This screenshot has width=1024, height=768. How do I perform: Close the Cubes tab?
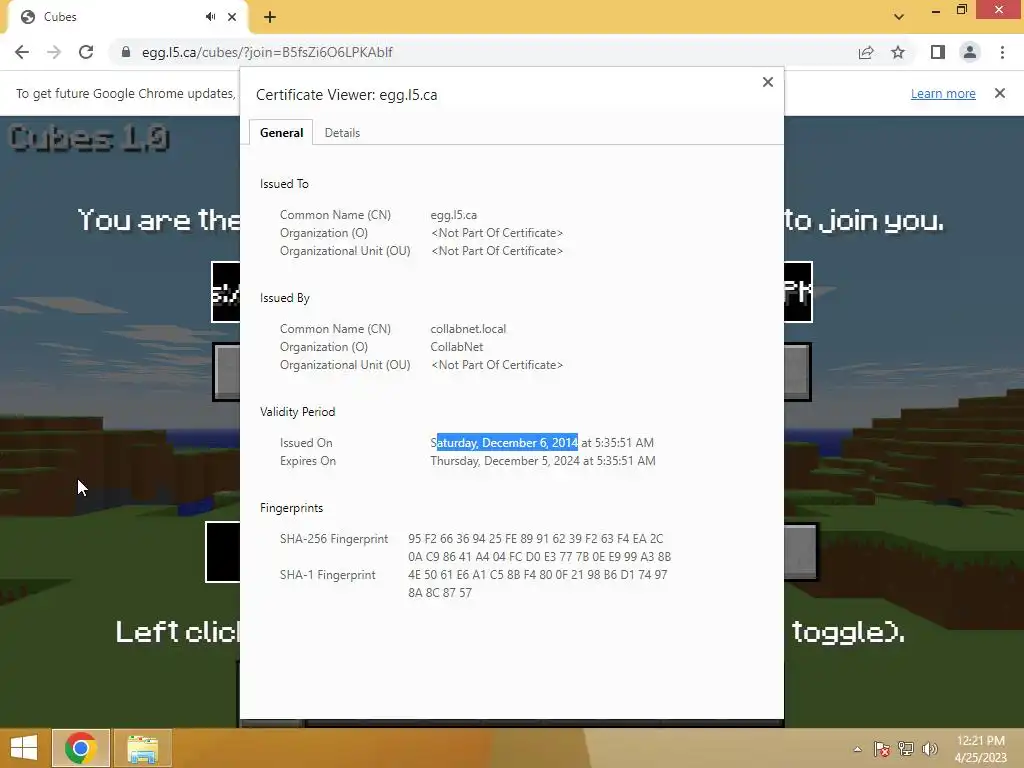point(232,17)
